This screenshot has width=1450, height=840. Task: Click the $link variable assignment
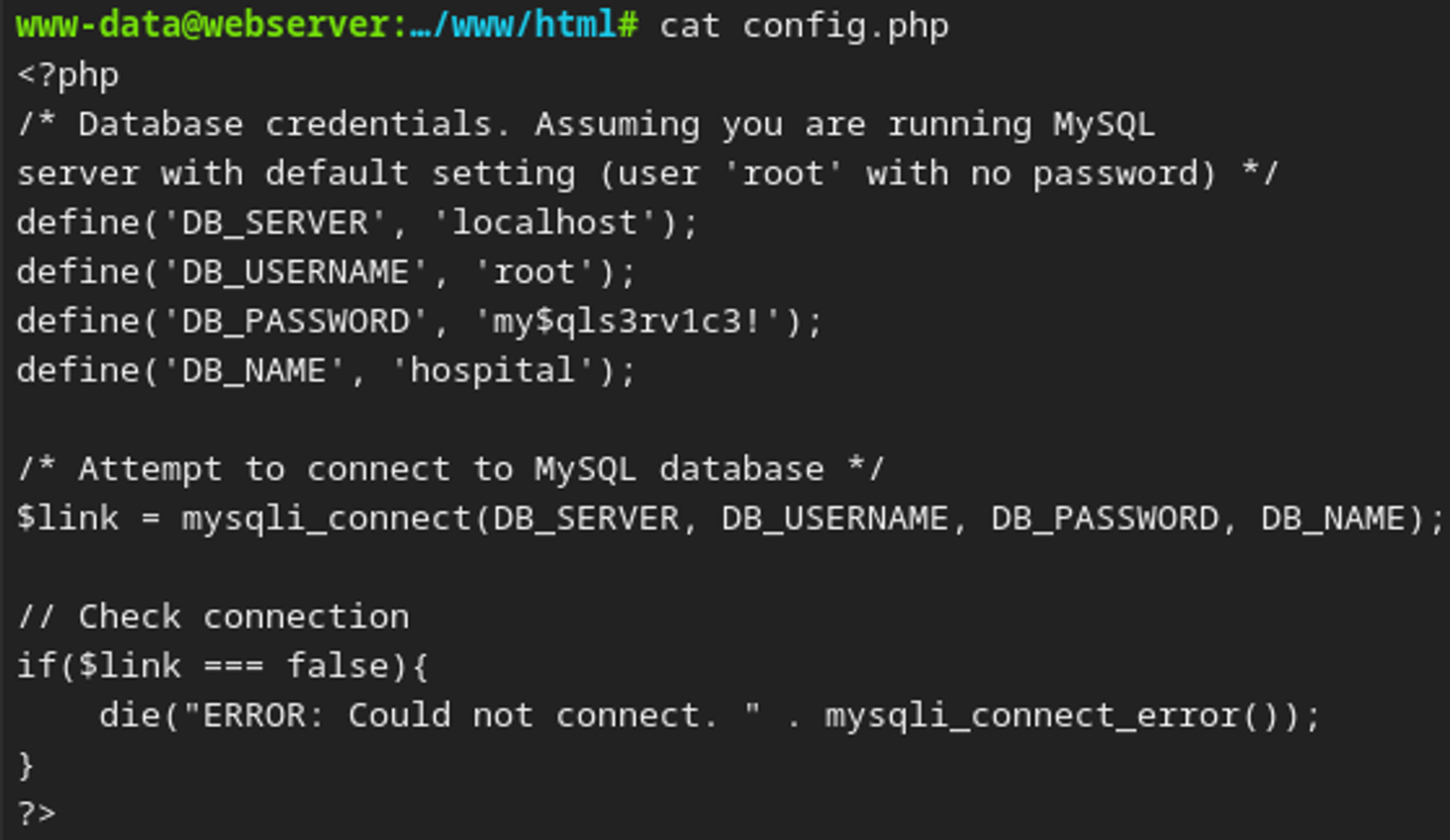(x=67, y=518)
